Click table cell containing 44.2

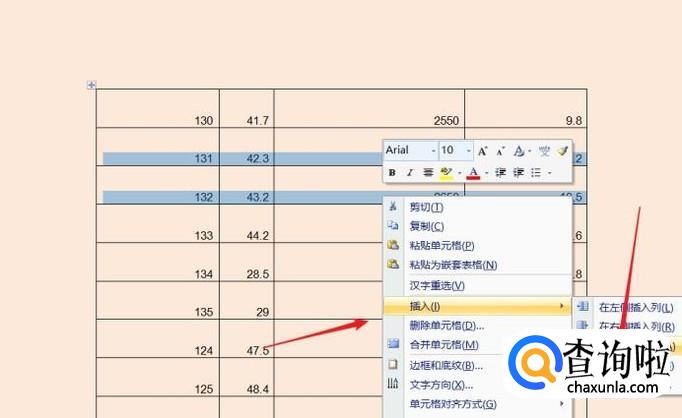247,223
